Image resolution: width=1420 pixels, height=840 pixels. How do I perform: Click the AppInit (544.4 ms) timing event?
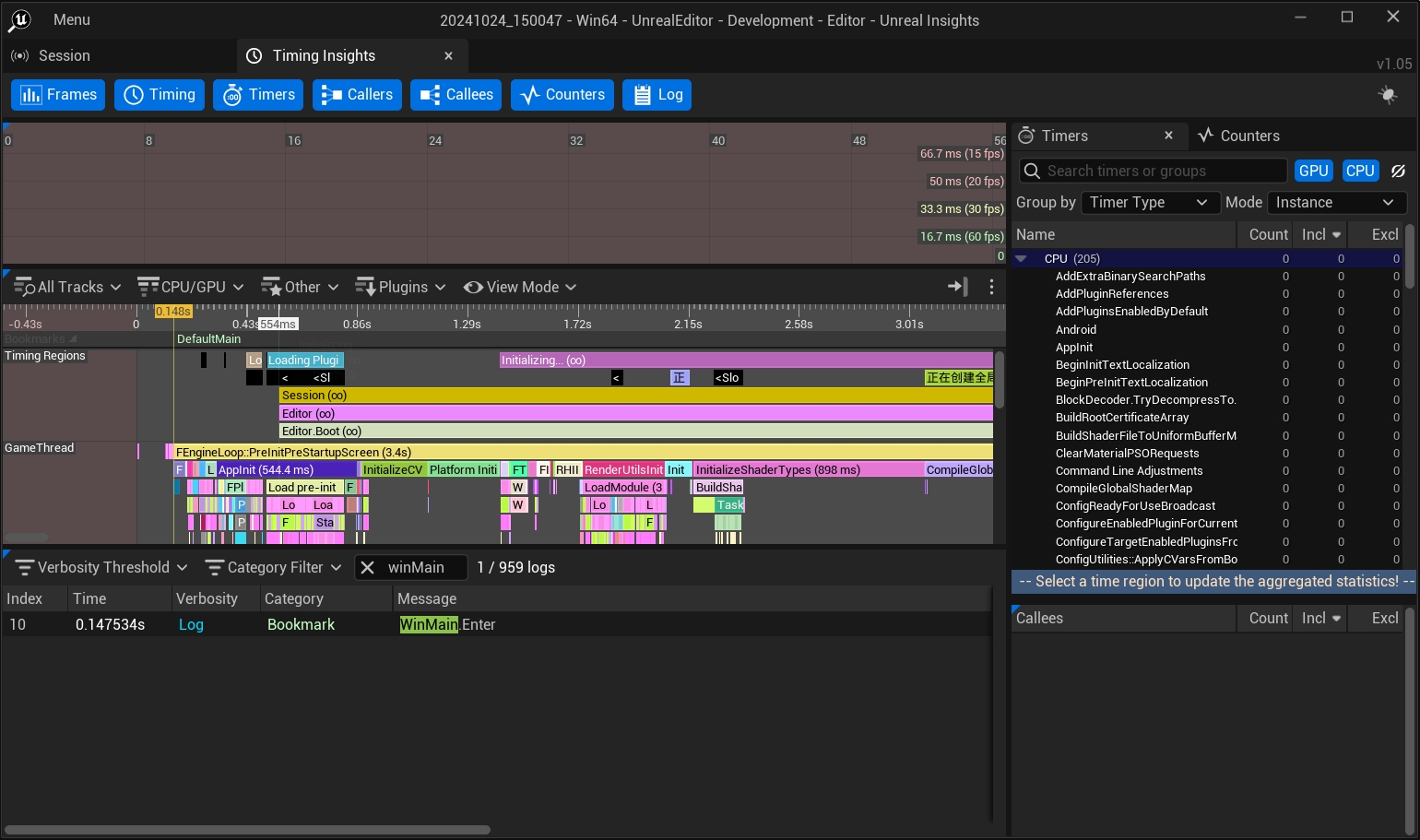point(285,470)
